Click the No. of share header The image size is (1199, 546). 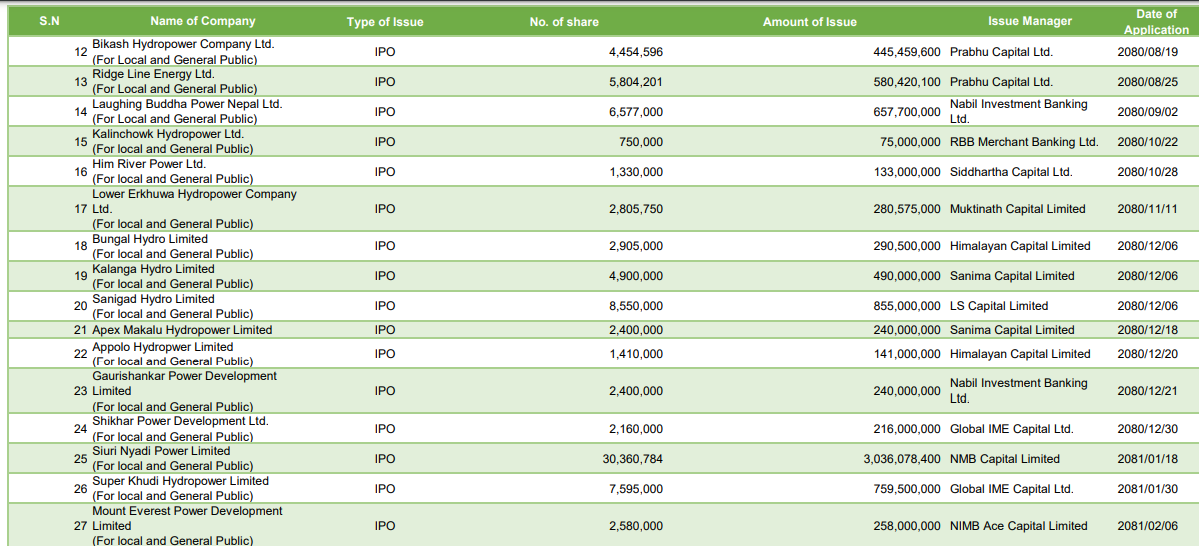click(x=564, y=21)
